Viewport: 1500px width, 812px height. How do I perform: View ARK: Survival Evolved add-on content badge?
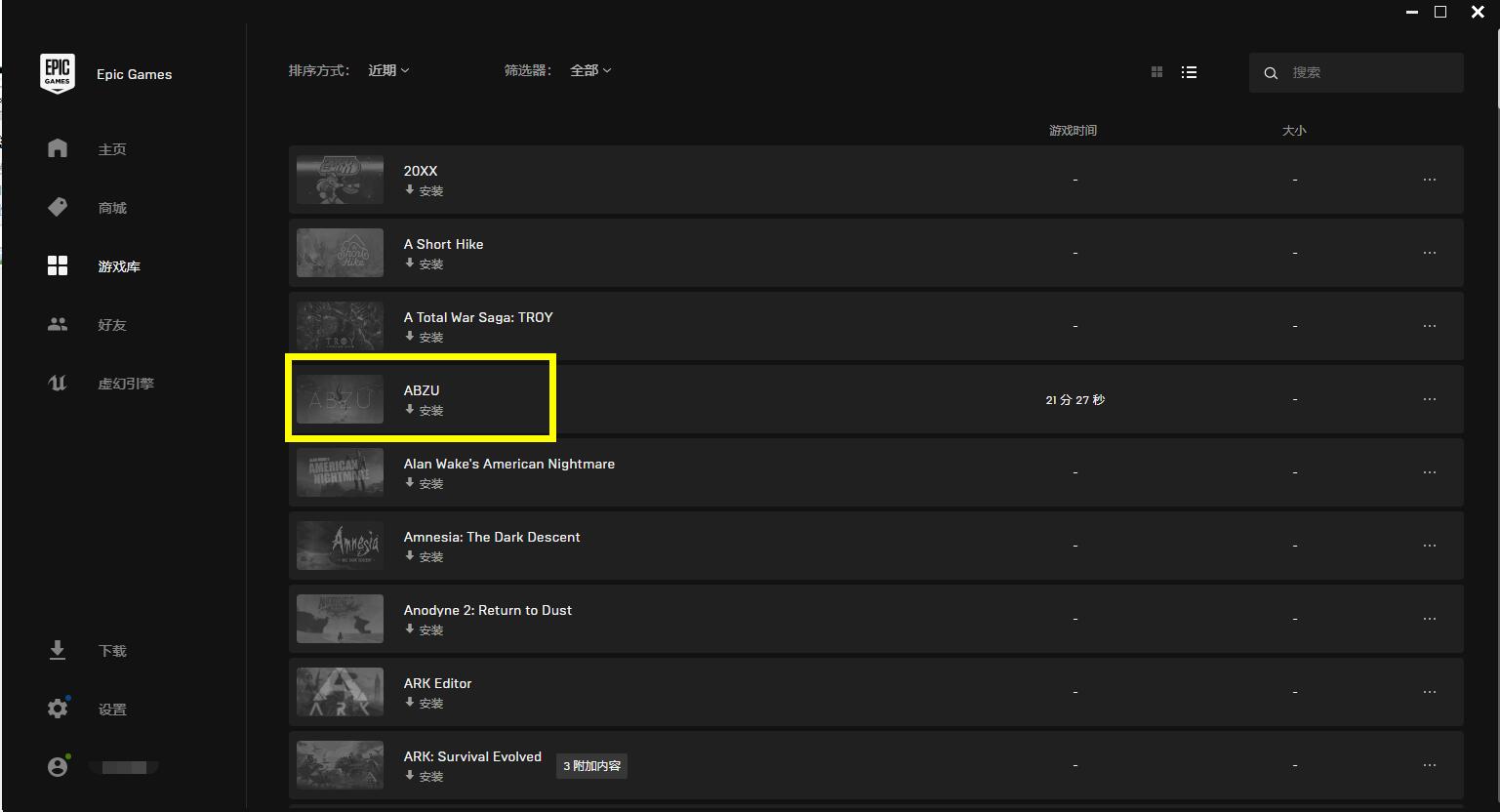(591, 766)
